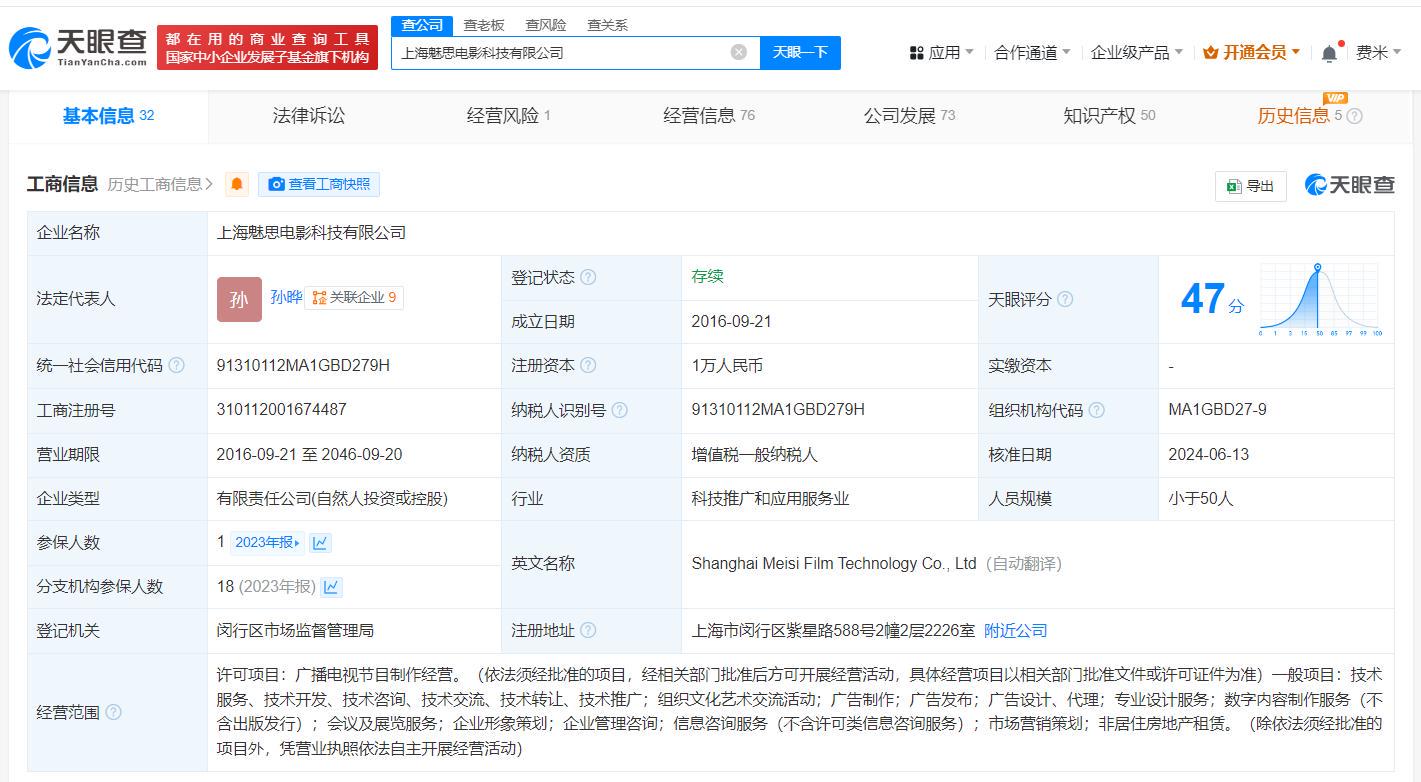Click the 小于50人 staff size value
The width and height of the screenshot is (1421, 782).
(x=1201, y=498)
